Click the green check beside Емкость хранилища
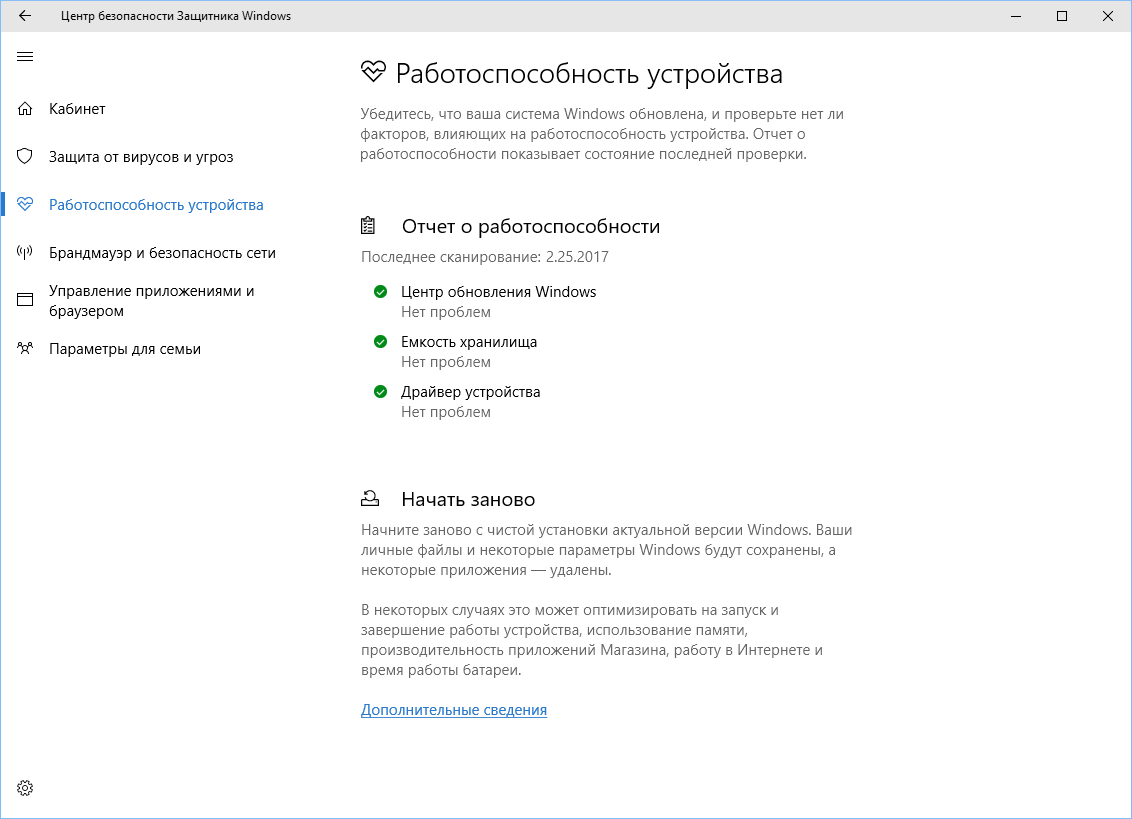The image size is (1132, 819). point(380,341)
